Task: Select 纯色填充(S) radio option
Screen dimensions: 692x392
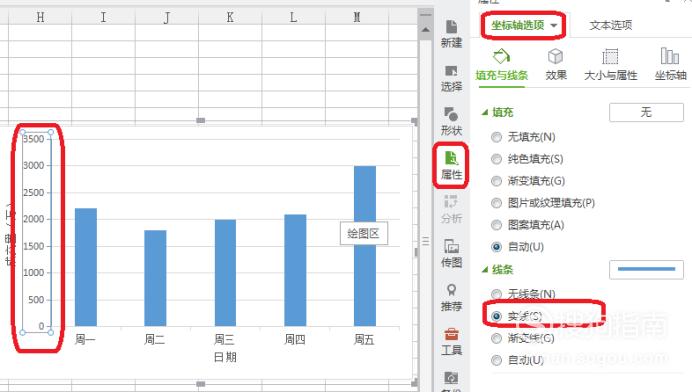Action: (496, 159)
